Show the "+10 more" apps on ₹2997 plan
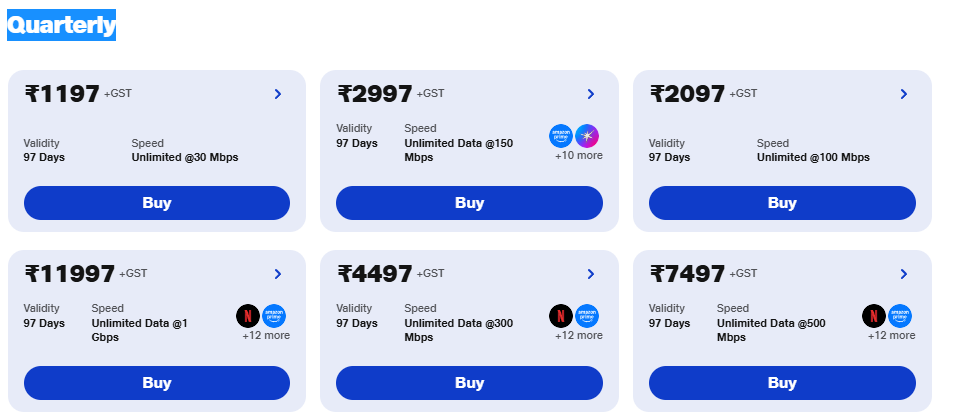 pos(579,155)
